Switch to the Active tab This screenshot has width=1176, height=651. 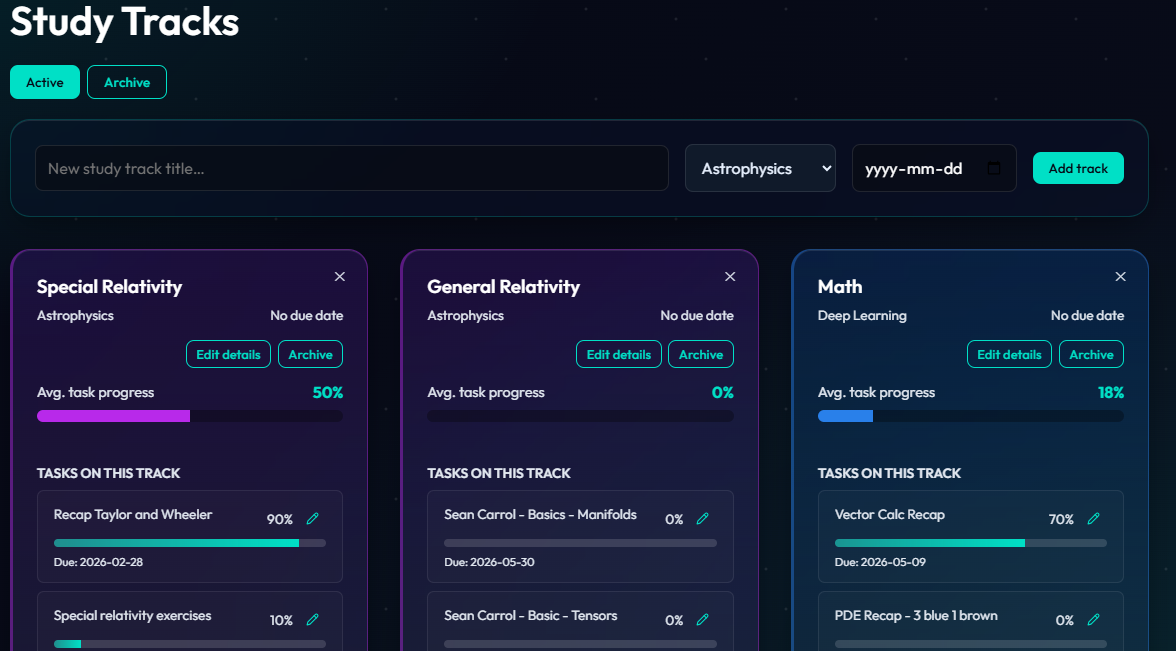[x=45, y=82]
